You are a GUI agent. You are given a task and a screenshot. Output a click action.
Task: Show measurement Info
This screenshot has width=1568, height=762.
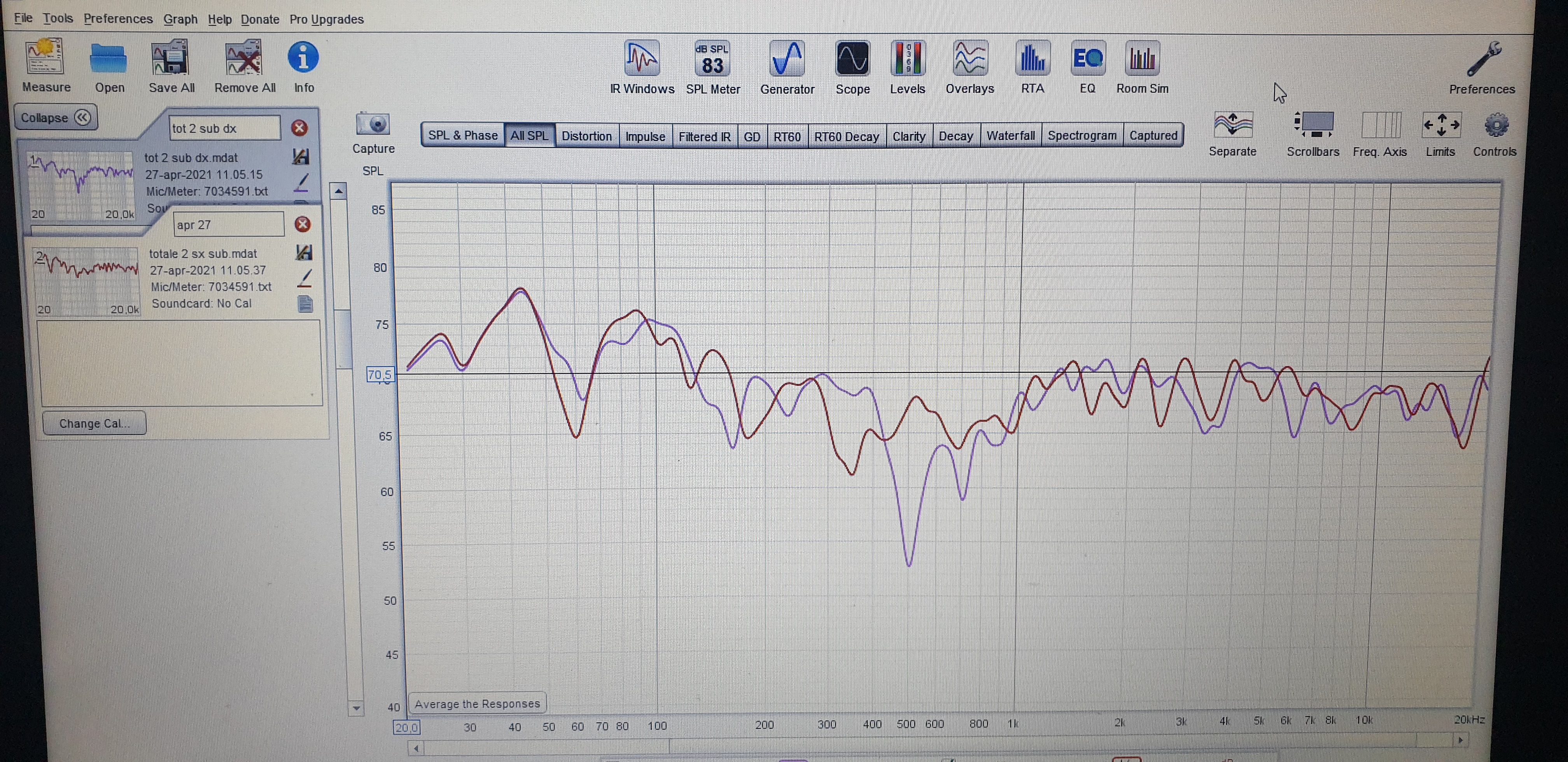click(303, 66)
